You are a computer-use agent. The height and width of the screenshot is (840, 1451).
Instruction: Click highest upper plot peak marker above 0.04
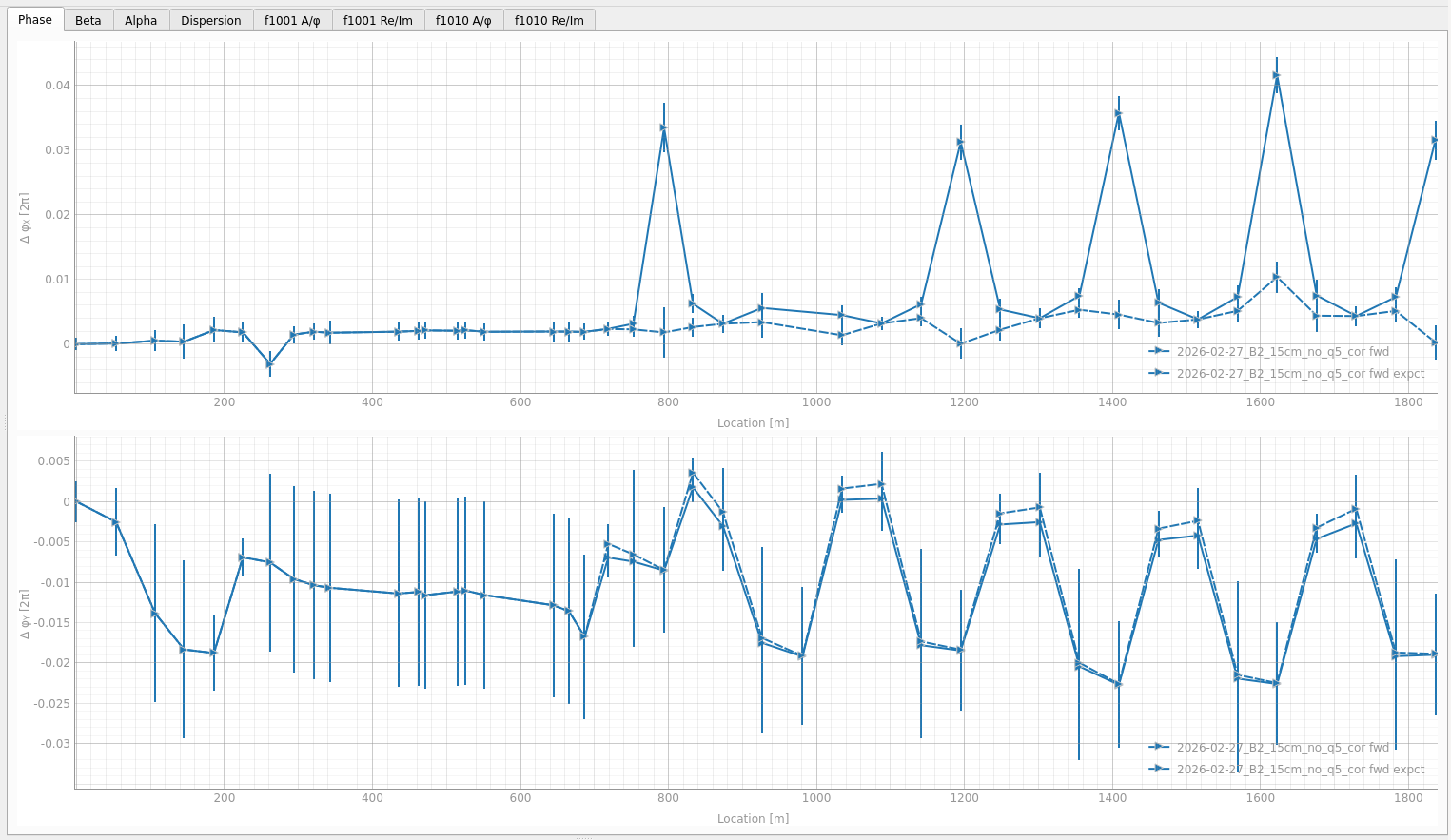[1277, 75]
